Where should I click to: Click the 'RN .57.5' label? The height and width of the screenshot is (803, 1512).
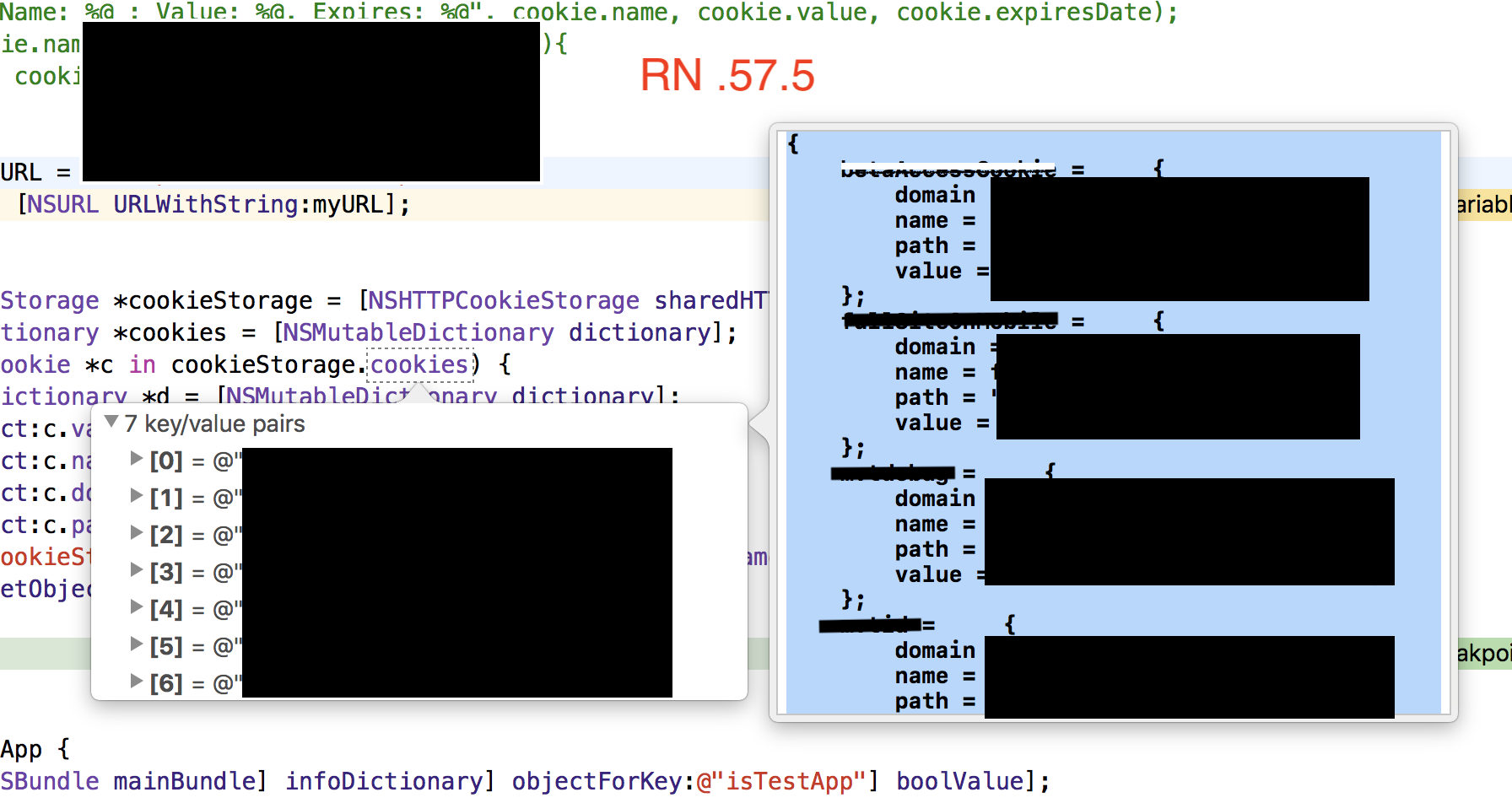(x=727, y=76)
